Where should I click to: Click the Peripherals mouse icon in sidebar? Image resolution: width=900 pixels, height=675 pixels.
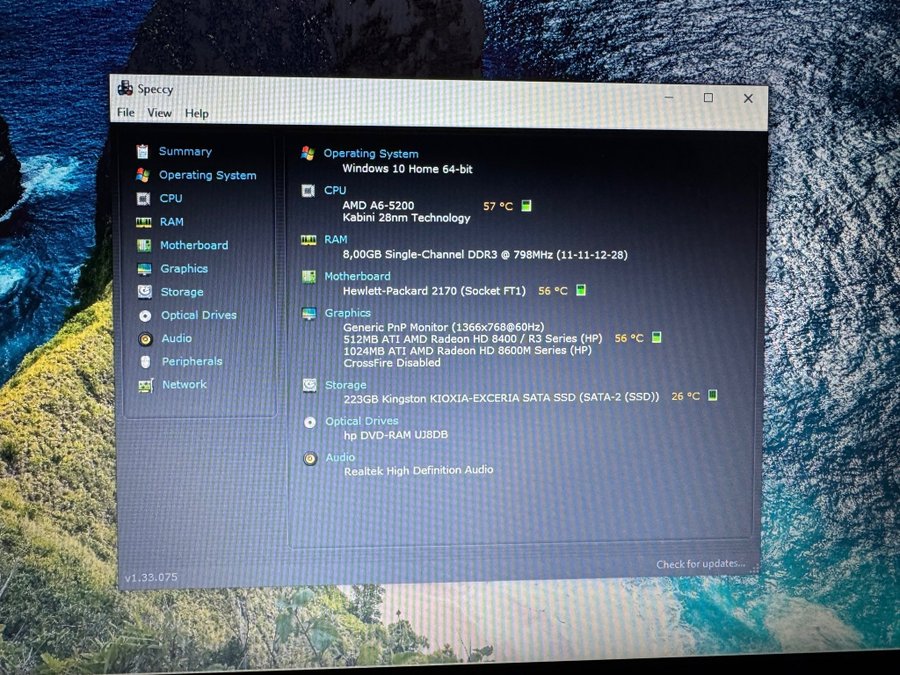146,362
